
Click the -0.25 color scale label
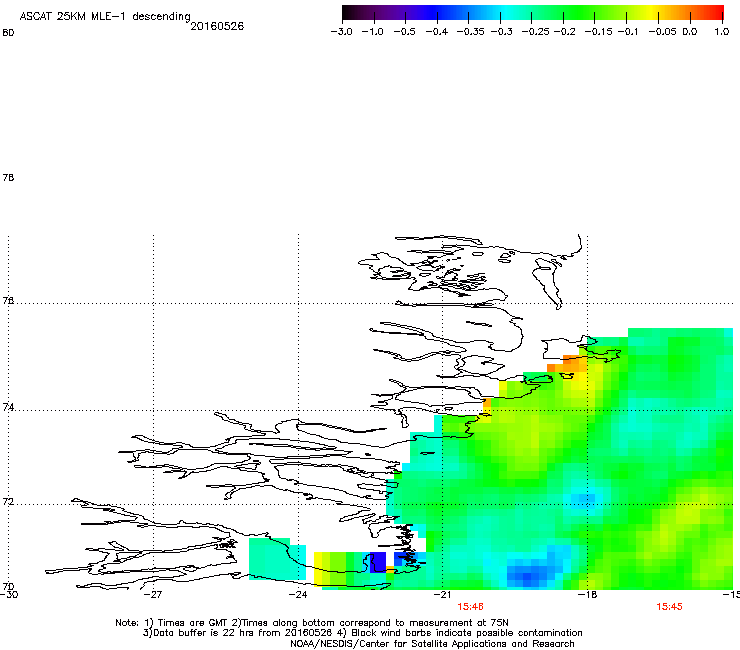tap(535, 32)
